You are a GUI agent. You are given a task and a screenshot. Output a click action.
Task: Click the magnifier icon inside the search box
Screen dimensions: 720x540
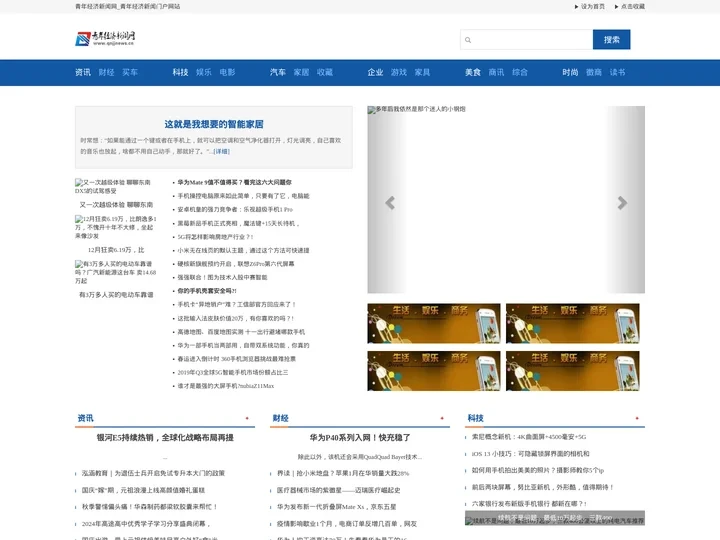tap(468, 40)
